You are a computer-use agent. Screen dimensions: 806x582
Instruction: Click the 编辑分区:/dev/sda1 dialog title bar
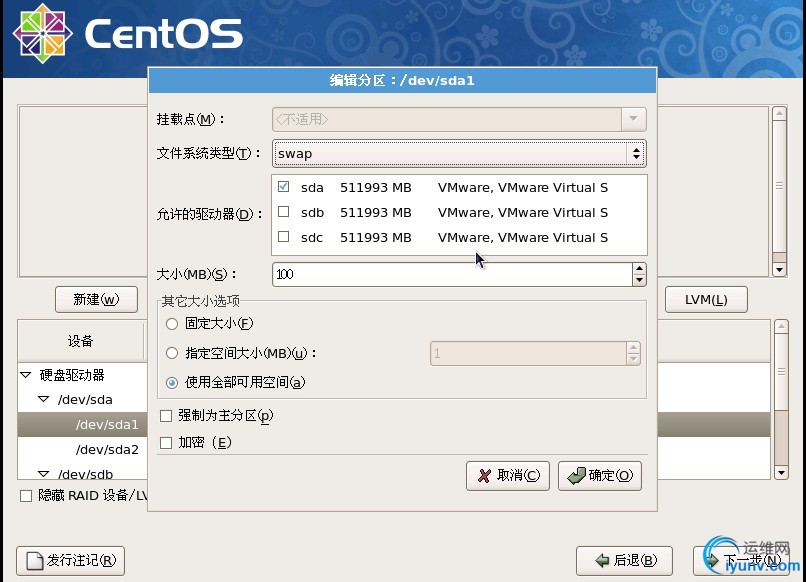click(x=402, y=80)
